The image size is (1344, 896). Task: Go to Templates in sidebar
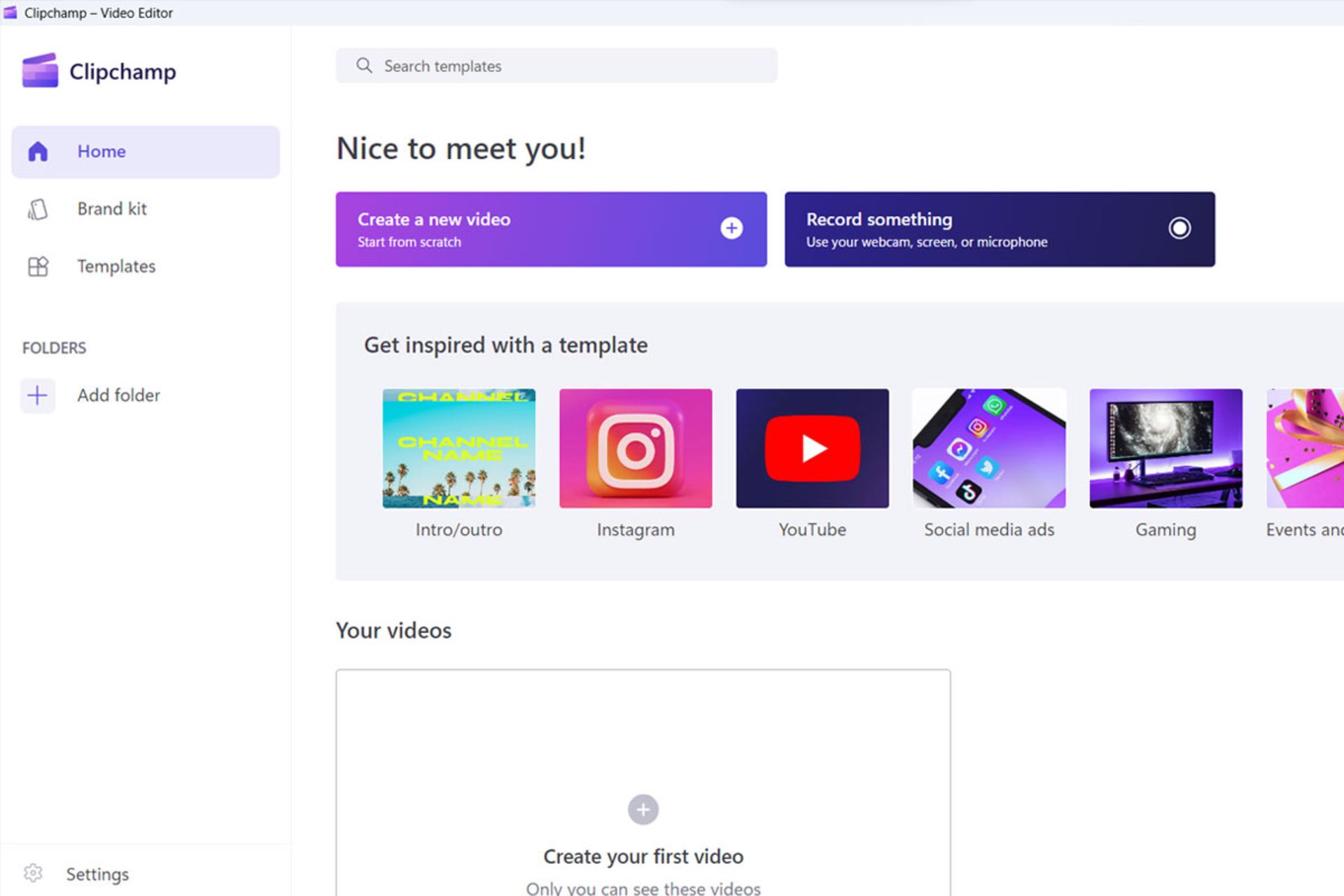coord(146,267)
